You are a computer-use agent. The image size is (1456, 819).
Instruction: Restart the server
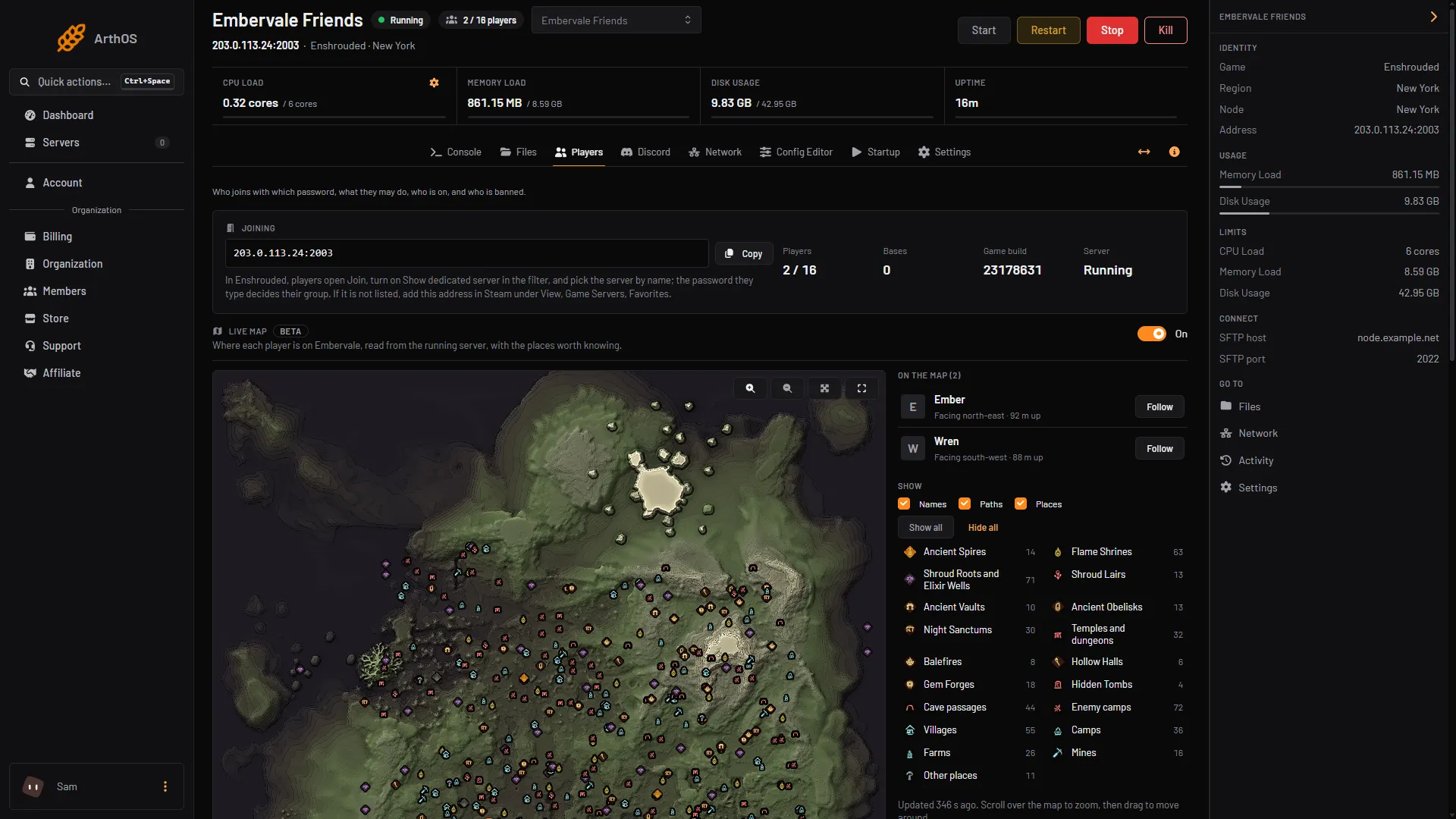[1048, 30]
